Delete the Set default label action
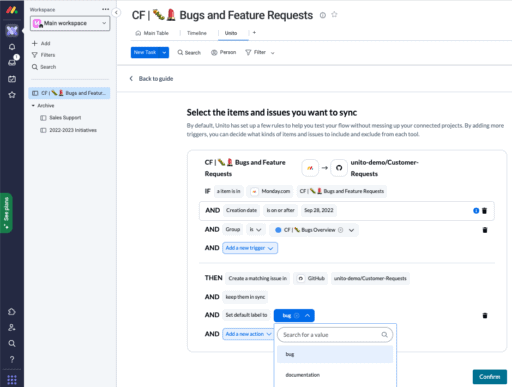 tap(485, 315)
